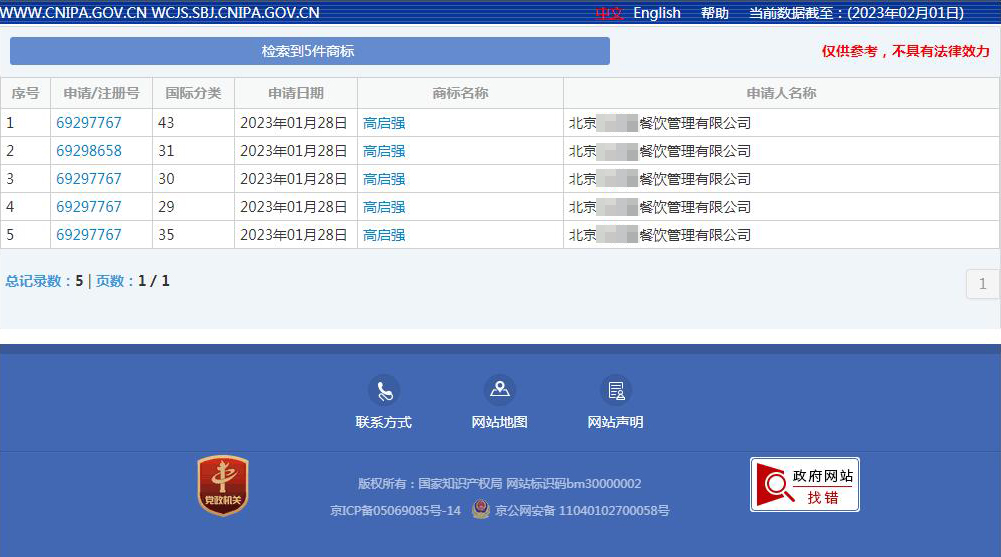This screenshot has width=1001, height=557.
Task: Click the 版权所有:国家知识产权局 text
Action: tap(430, 484)
